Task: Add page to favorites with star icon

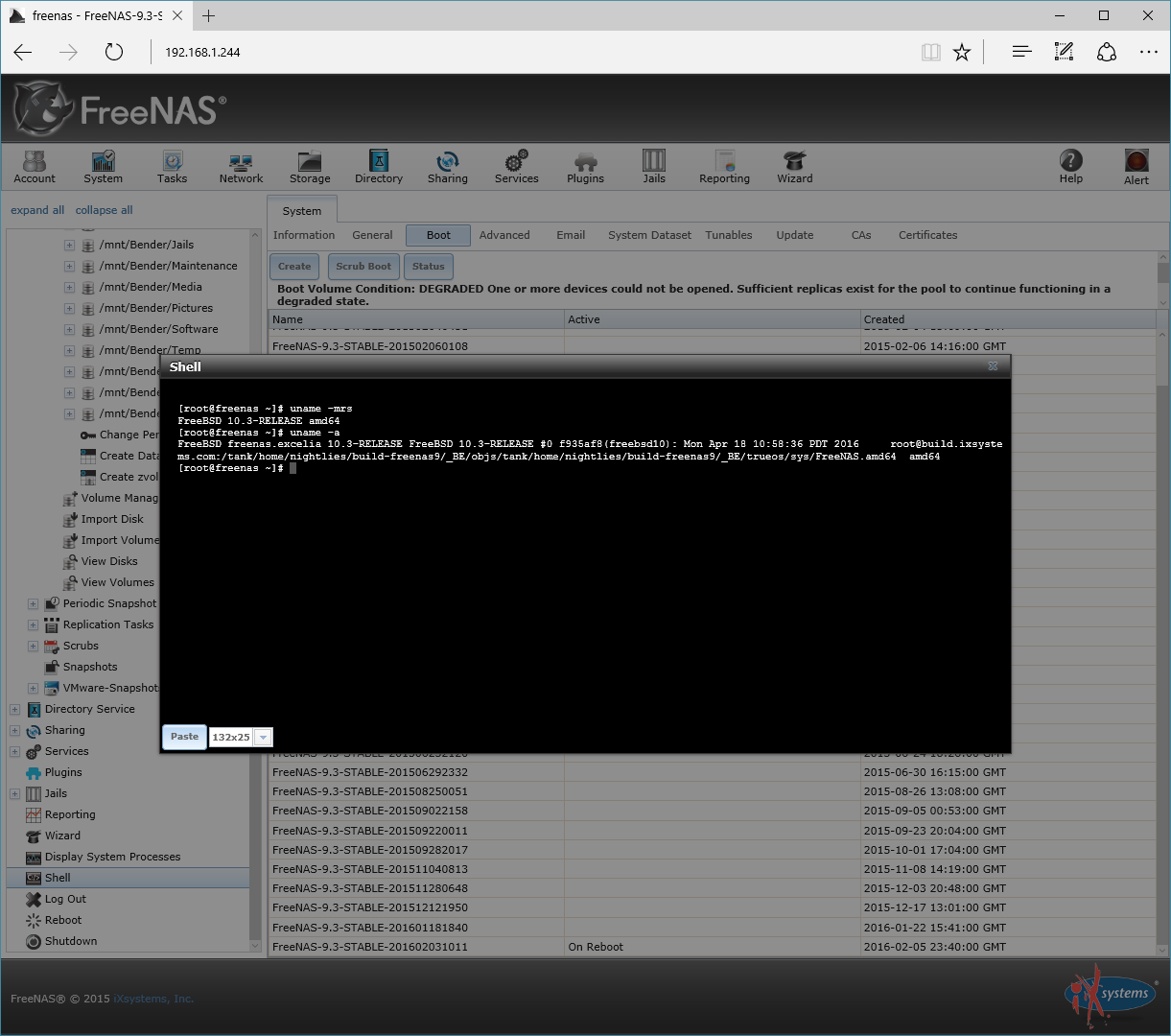Action: 962,52
